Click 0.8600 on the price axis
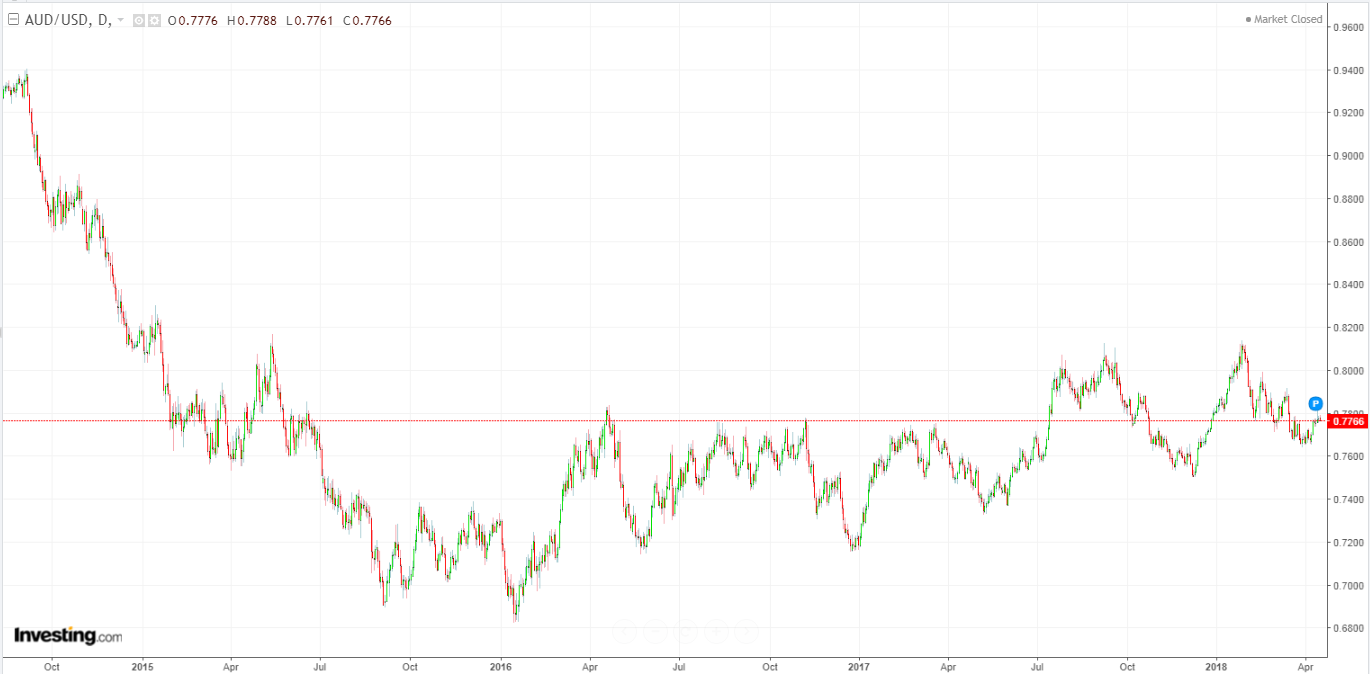 pyautogui.click(x=1347, y=242)
